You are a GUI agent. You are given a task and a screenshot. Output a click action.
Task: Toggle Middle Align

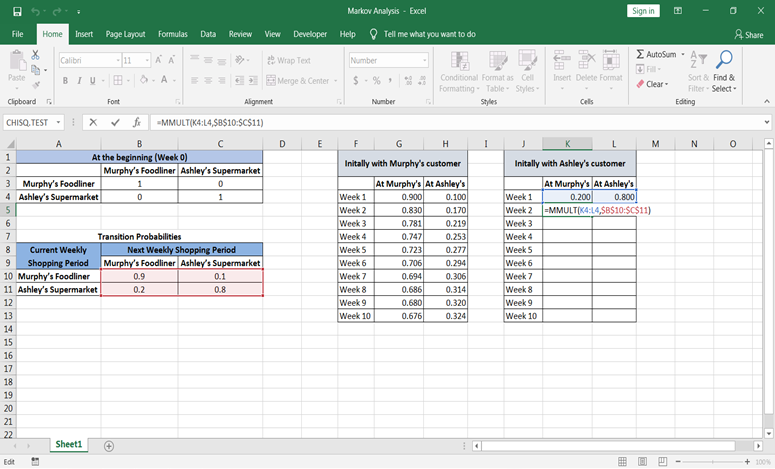208,60
